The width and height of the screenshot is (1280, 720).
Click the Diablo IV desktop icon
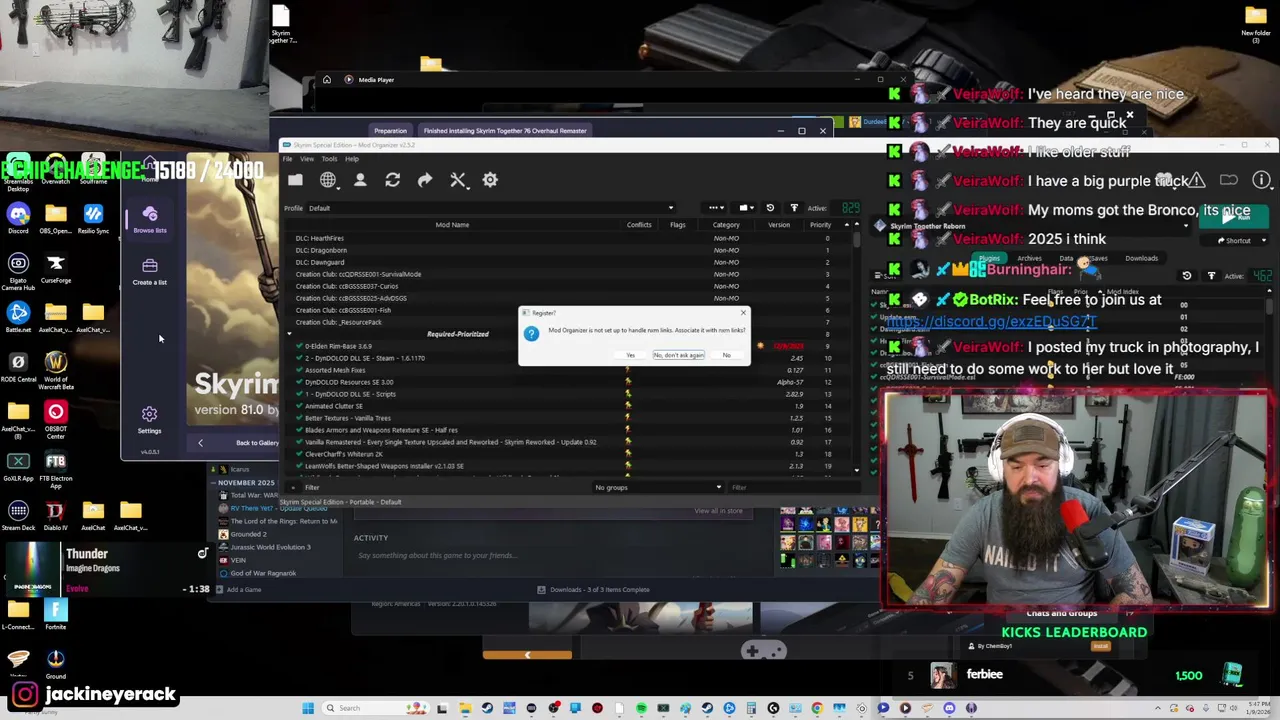click(x=56, y=516)
